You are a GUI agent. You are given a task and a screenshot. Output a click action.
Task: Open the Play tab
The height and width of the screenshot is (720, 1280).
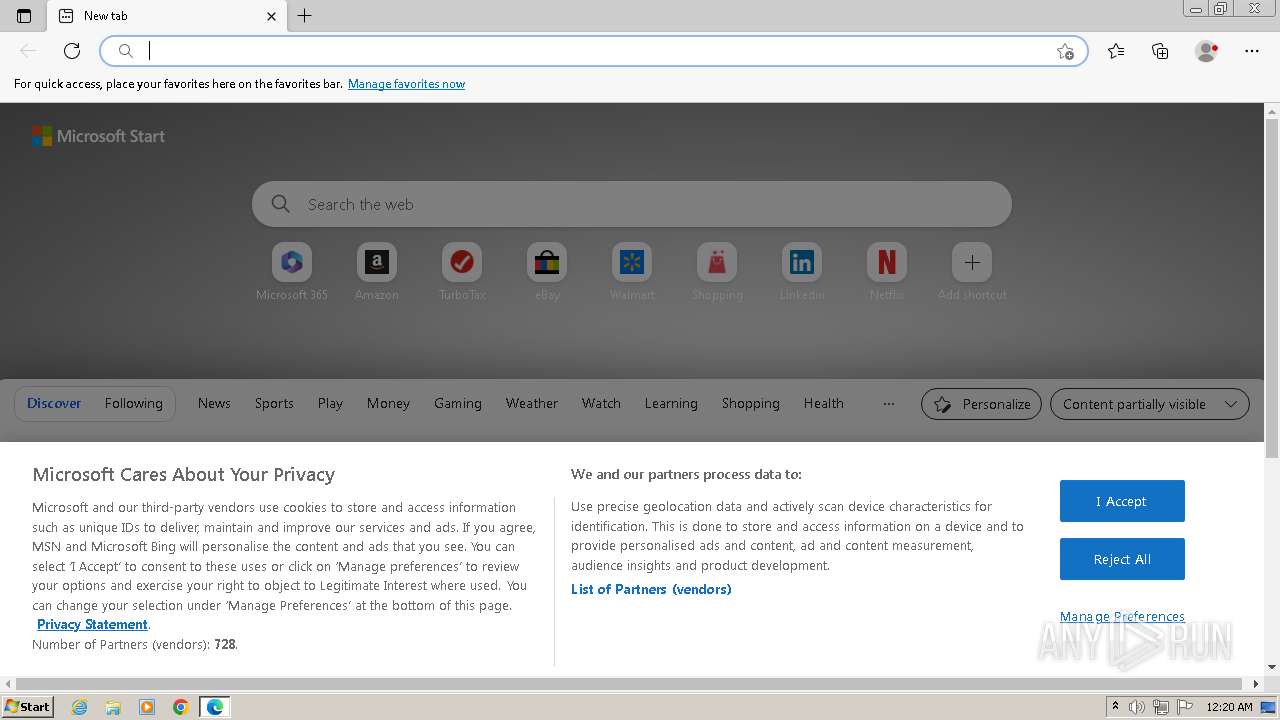(x=330, y=403)
